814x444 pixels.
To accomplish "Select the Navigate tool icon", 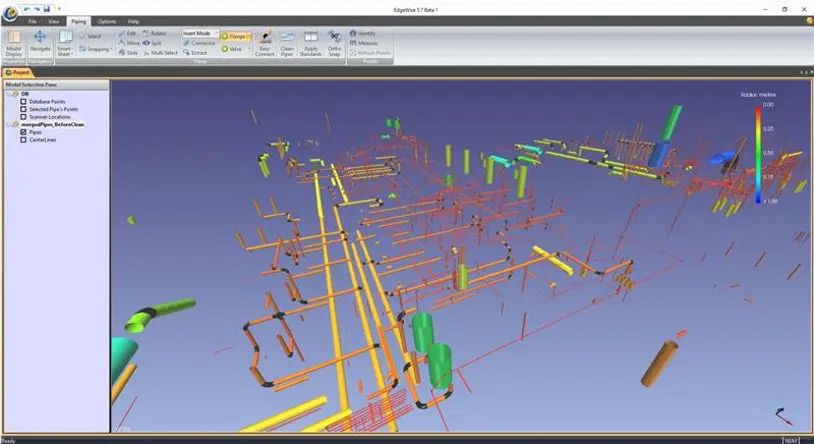I will pos(40,42).
